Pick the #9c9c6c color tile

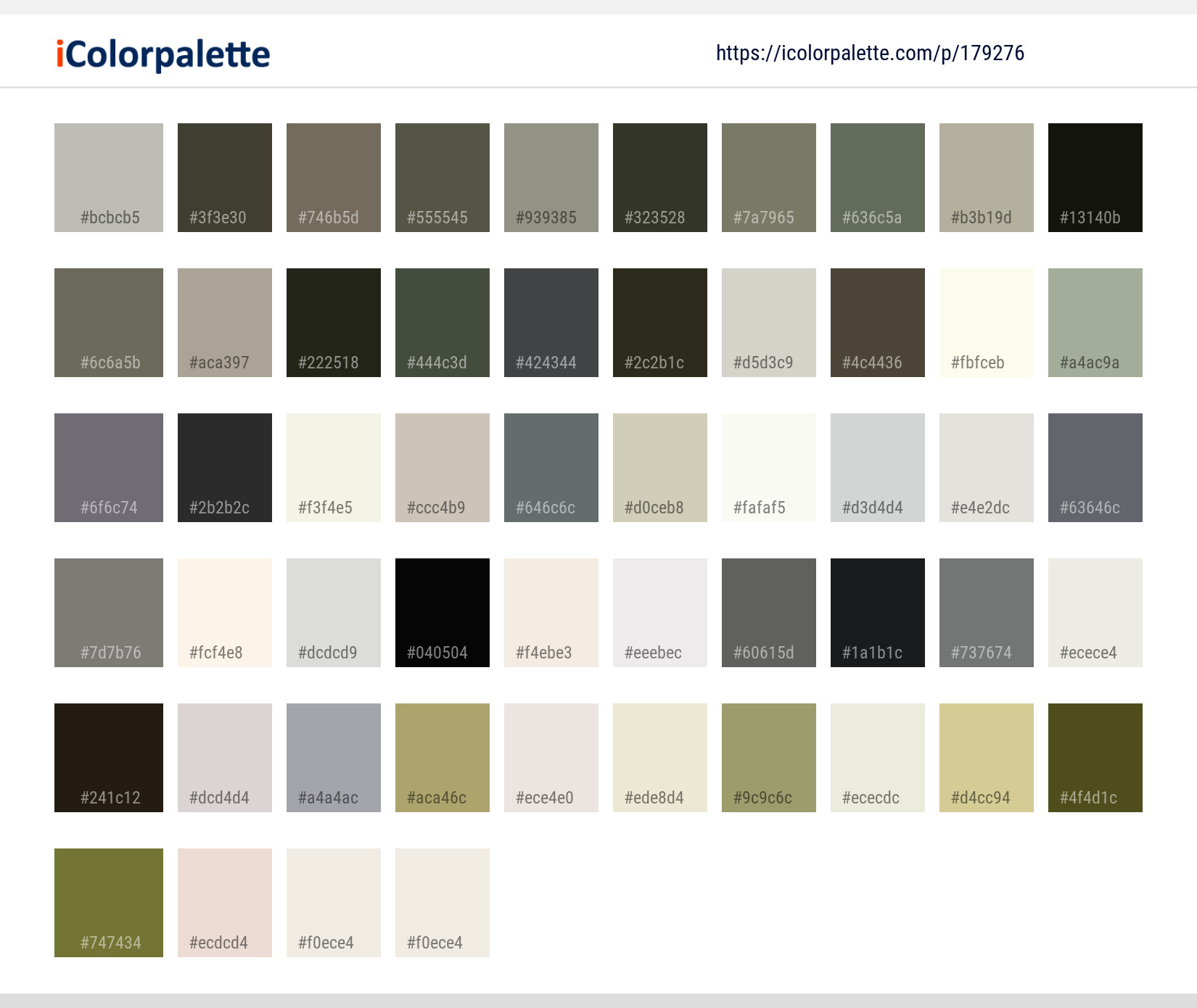point(769,758)
